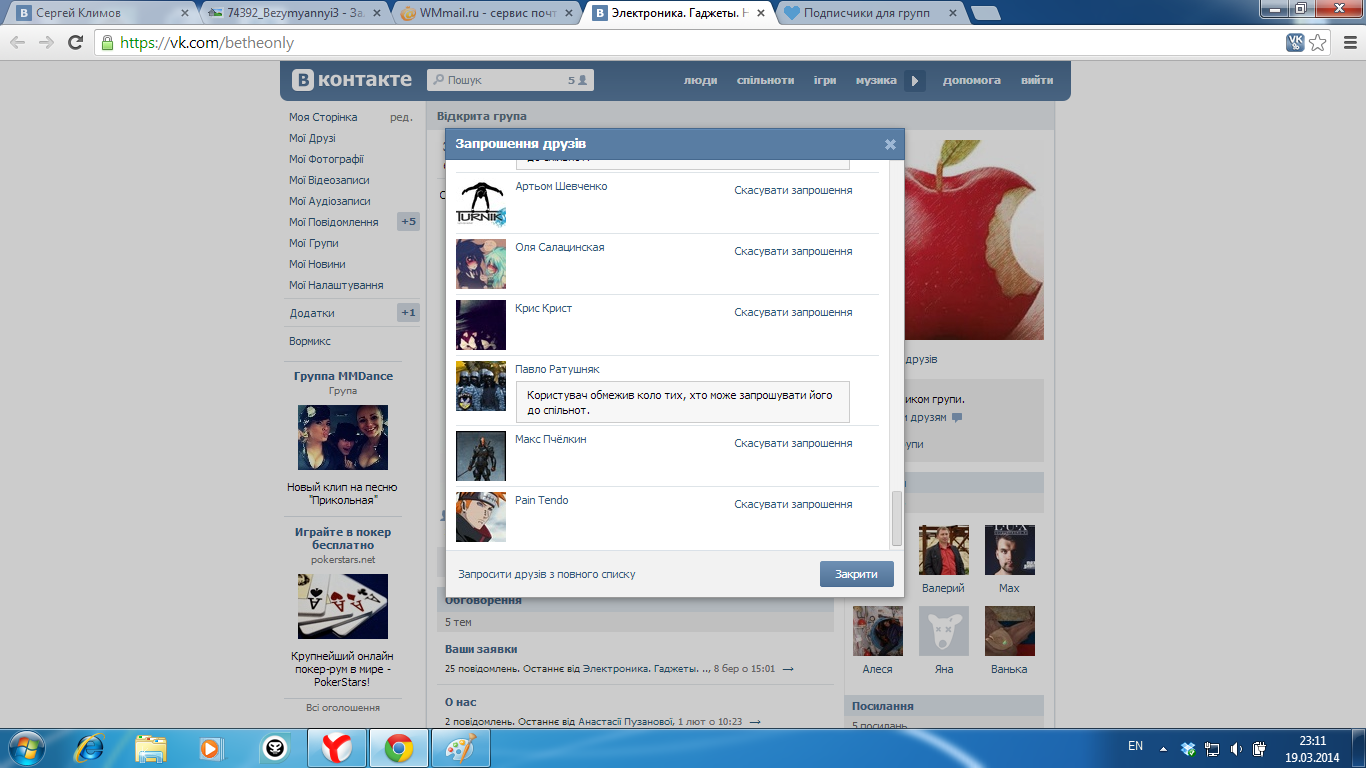Viewport: 1366px width, 768px height.
Task: Click the VKontakte logo in header
Action: click(351, 80)
